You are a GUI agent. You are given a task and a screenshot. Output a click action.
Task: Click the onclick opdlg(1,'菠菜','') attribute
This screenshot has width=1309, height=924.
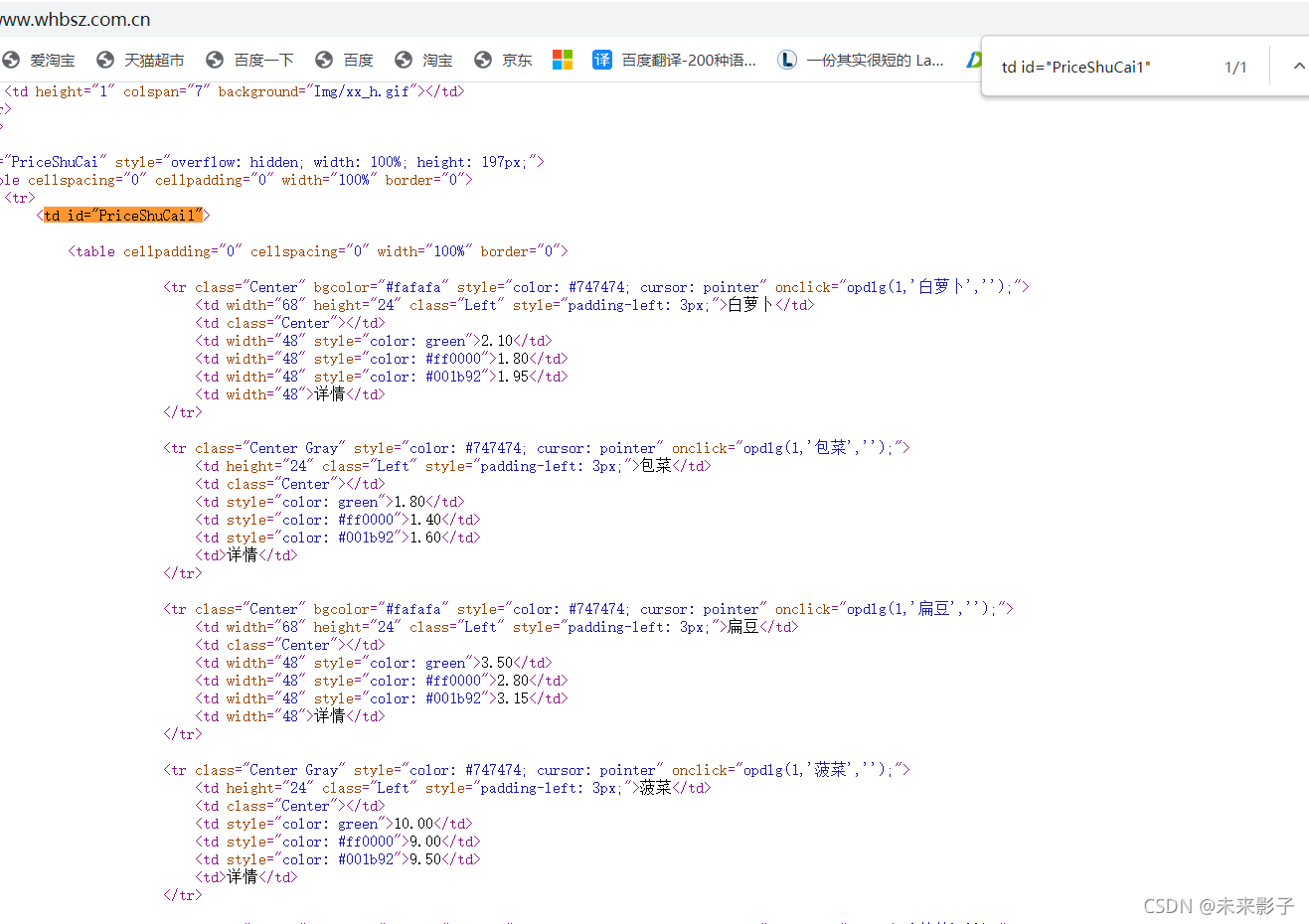[786, 770]
